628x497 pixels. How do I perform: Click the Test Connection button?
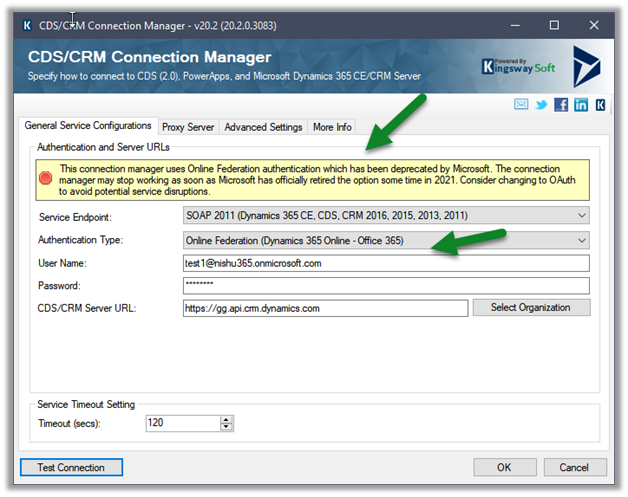(x=71, y=467)
